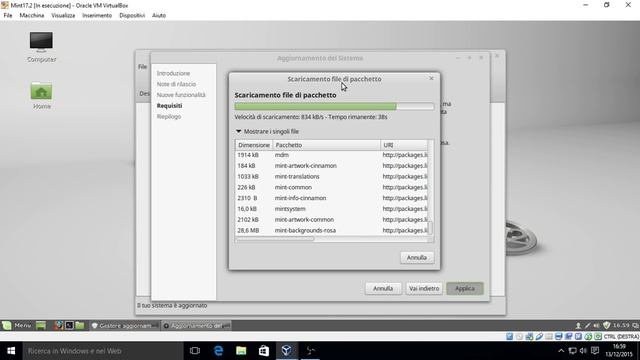Screen dimensions: 640x360
Task: Open Dispositivi menu
Action: tap(132, 16)
